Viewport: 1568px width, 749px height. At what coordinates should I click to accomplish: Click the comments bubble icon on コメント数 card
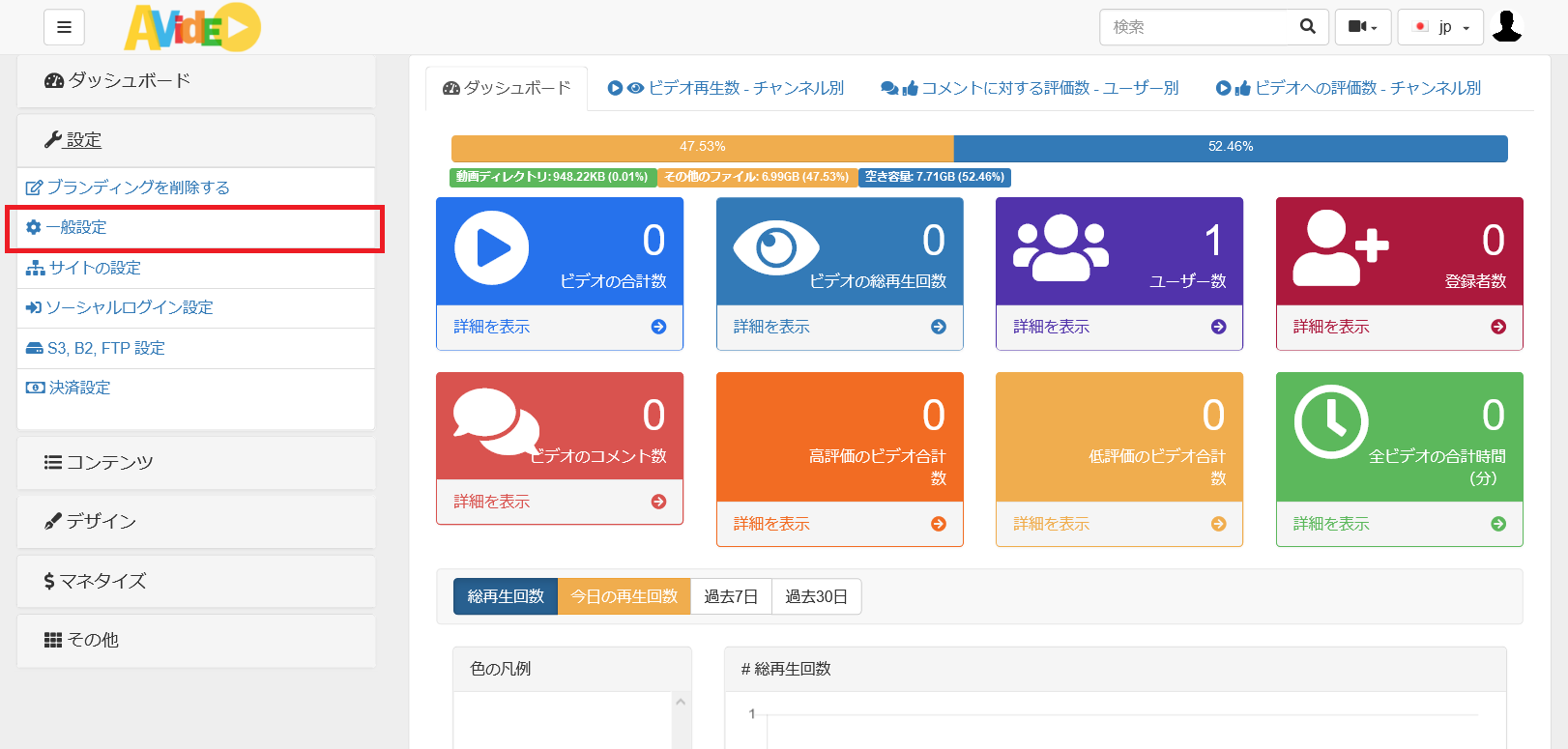click(497, 421)
